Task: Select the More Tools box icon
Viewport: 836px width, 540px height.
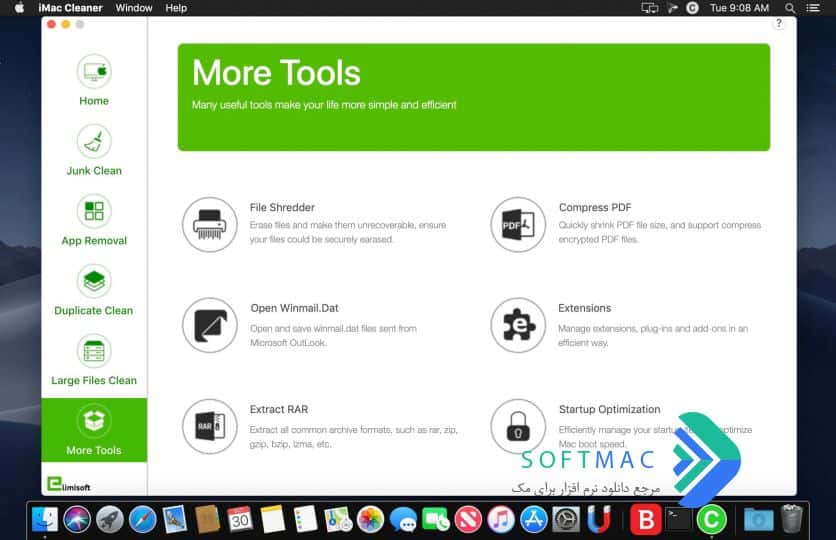Action: pyautogui.click(x=94, y=421)
